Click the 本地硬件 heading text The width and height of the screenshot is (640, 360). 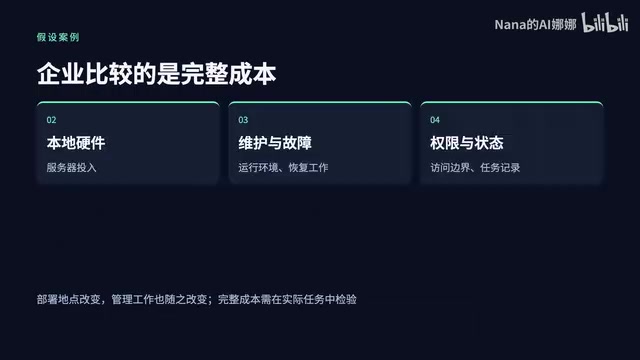click(x=76, y=143)
